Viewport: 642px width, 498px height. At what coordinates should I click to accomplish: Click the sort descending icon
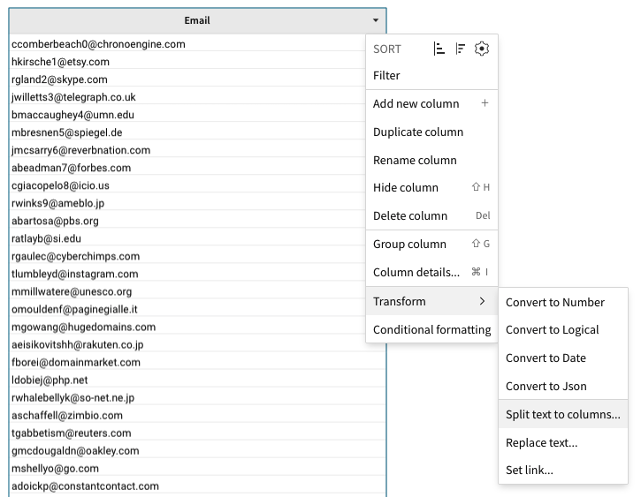pyautogui.click(x=460, y=48)
